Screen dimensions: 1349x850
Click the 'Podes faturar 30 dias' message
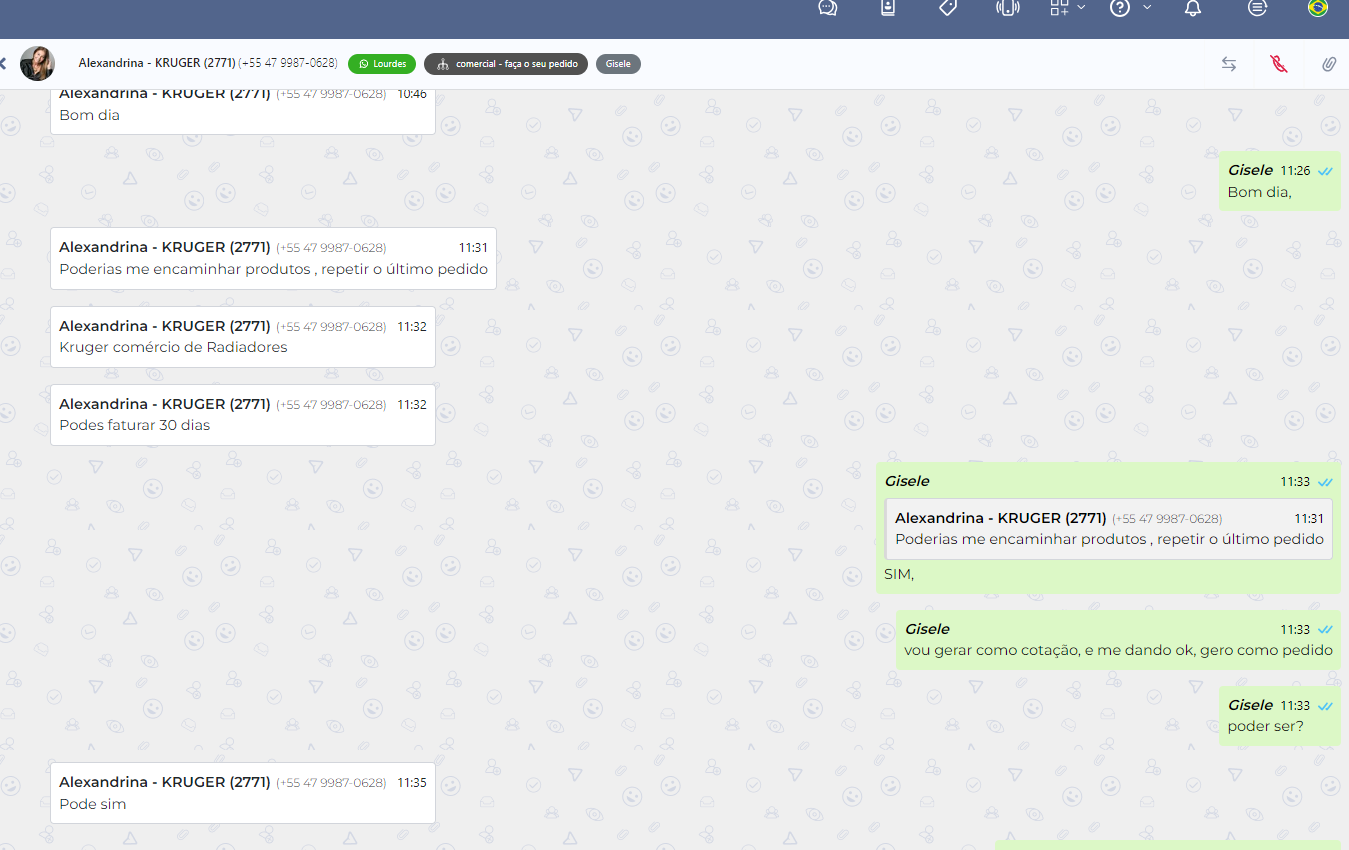point(135,425)
